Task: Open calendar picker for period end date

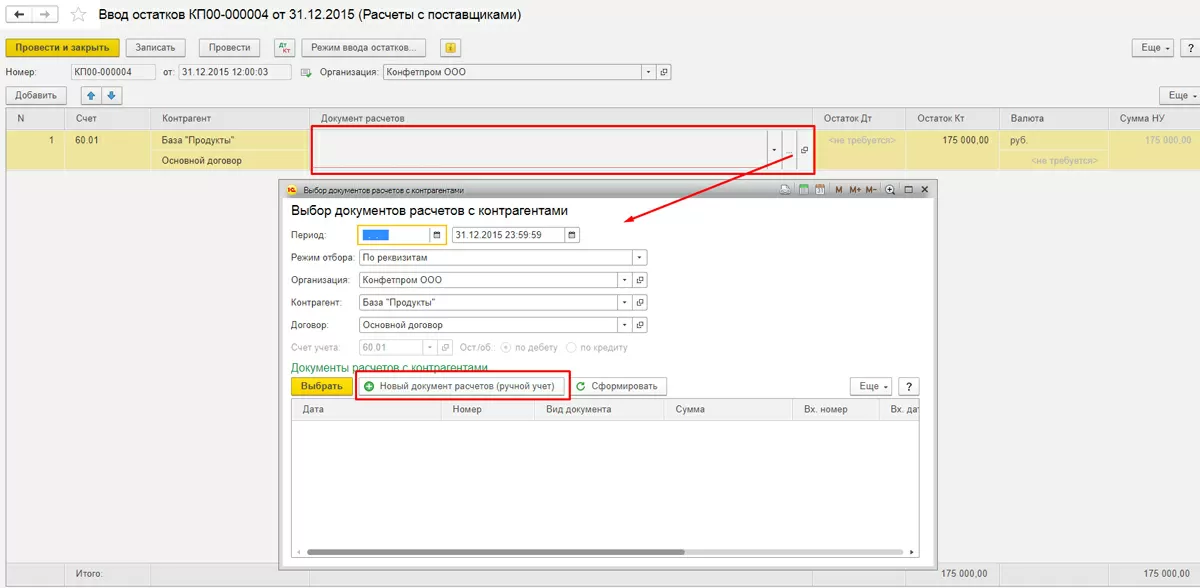Action: pos(571,235)
